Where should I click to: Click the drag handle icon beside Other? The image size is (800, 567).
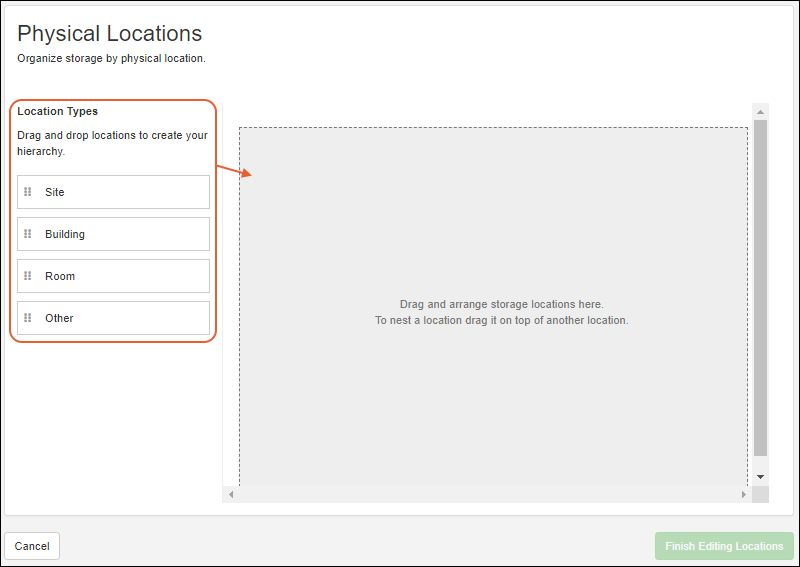(x=28, y=318)
